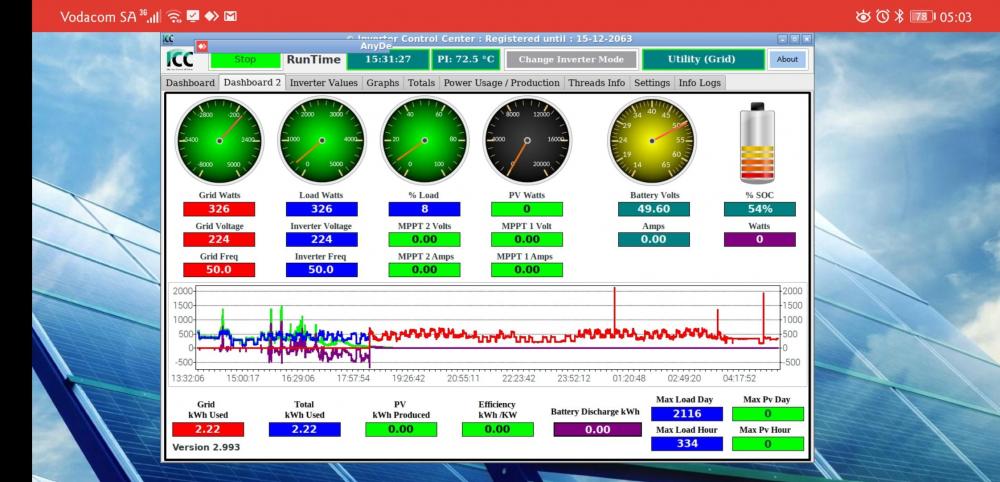The width and height of the screenshot is (1000, 482).
Task: Click the Max Load Hour value 334
Action: 687,444
